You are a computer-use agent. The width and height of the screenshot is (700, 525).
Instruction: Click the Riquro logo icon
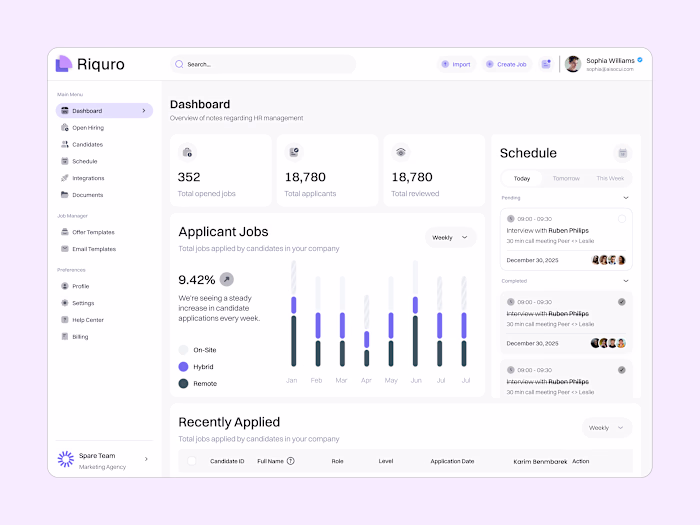[x=63, y=64]
